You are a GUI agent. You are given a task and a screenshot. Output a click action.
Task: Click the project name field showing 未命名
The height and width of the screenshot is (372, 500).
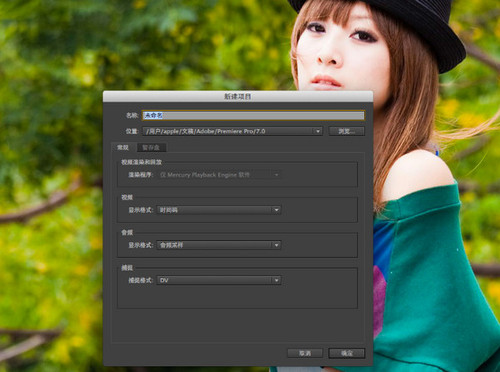(x=253, y=115)
